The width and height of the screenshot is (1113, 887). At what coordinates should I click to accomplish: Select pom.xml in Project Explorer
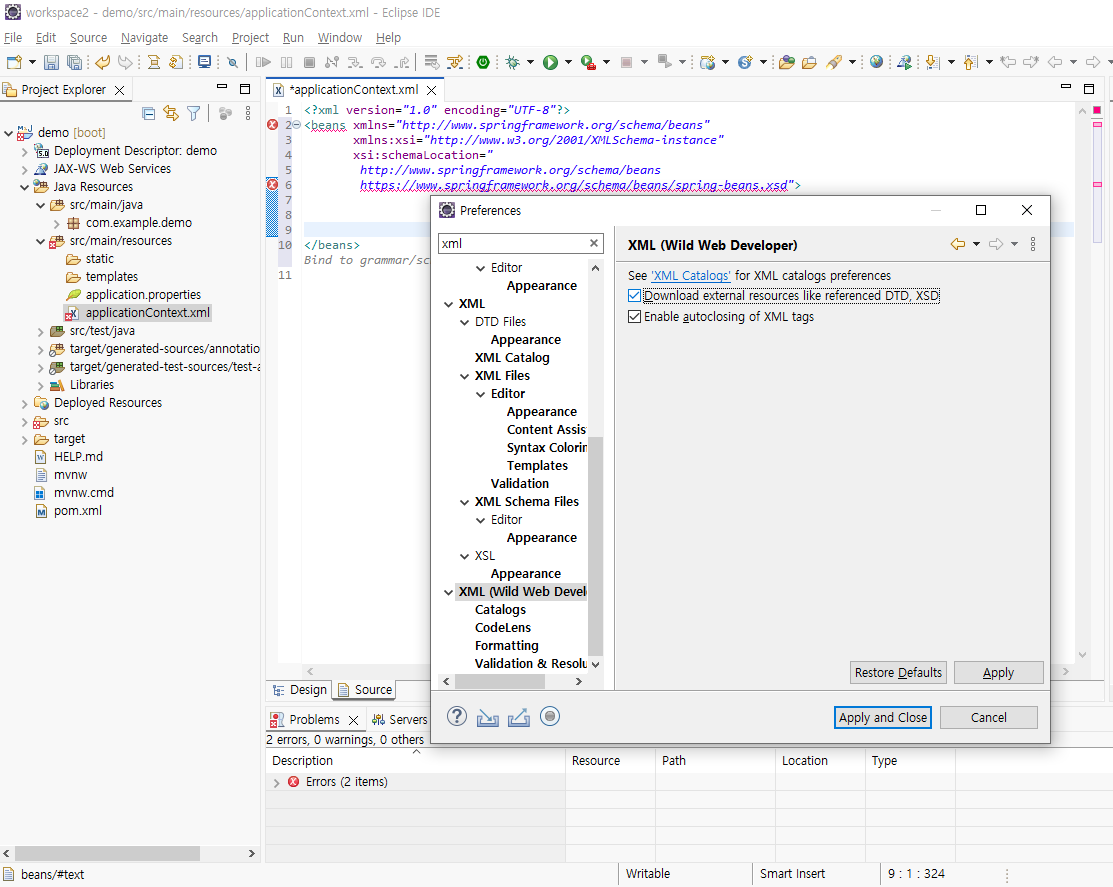[x=77, y=511]
